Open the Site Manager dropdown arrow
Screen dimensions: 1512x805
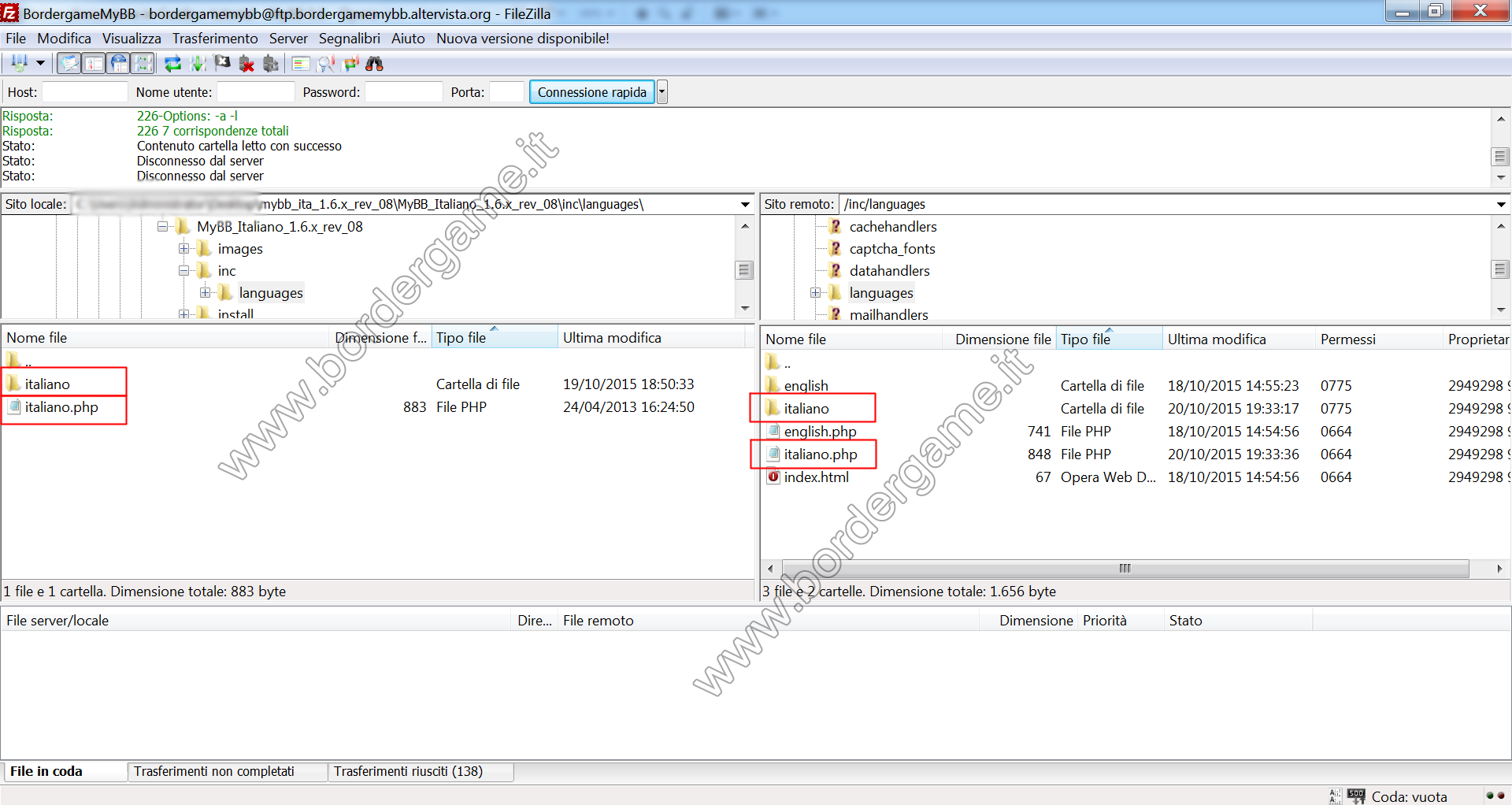(40, 63)
